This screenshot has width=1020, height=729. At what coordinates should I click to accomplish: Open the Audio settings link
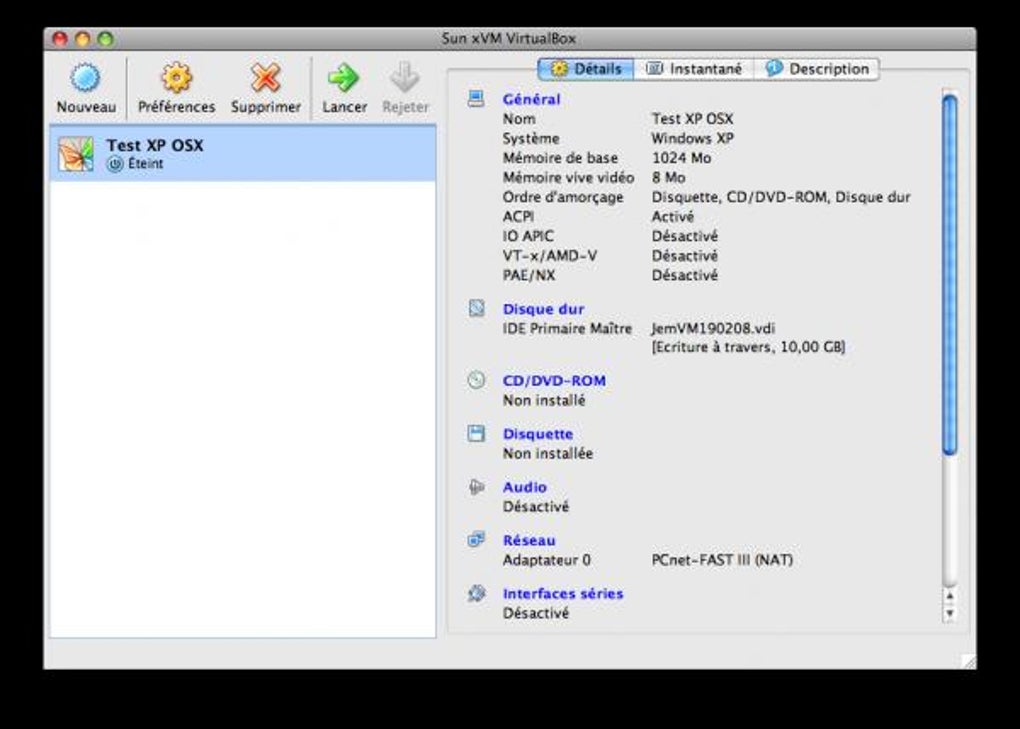click(x=524, y=487)
